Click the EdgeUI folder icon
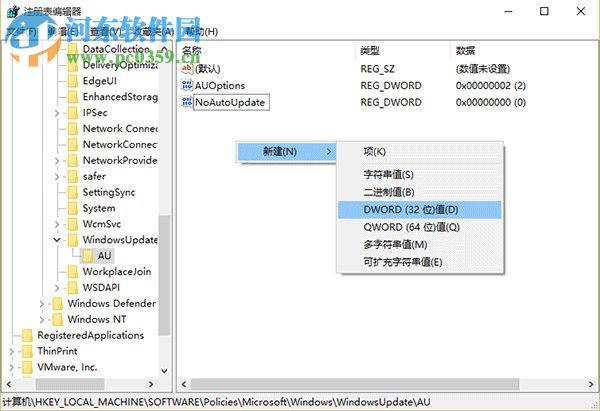This screenshot has width=600, height=411. click(x=73, y=81)
